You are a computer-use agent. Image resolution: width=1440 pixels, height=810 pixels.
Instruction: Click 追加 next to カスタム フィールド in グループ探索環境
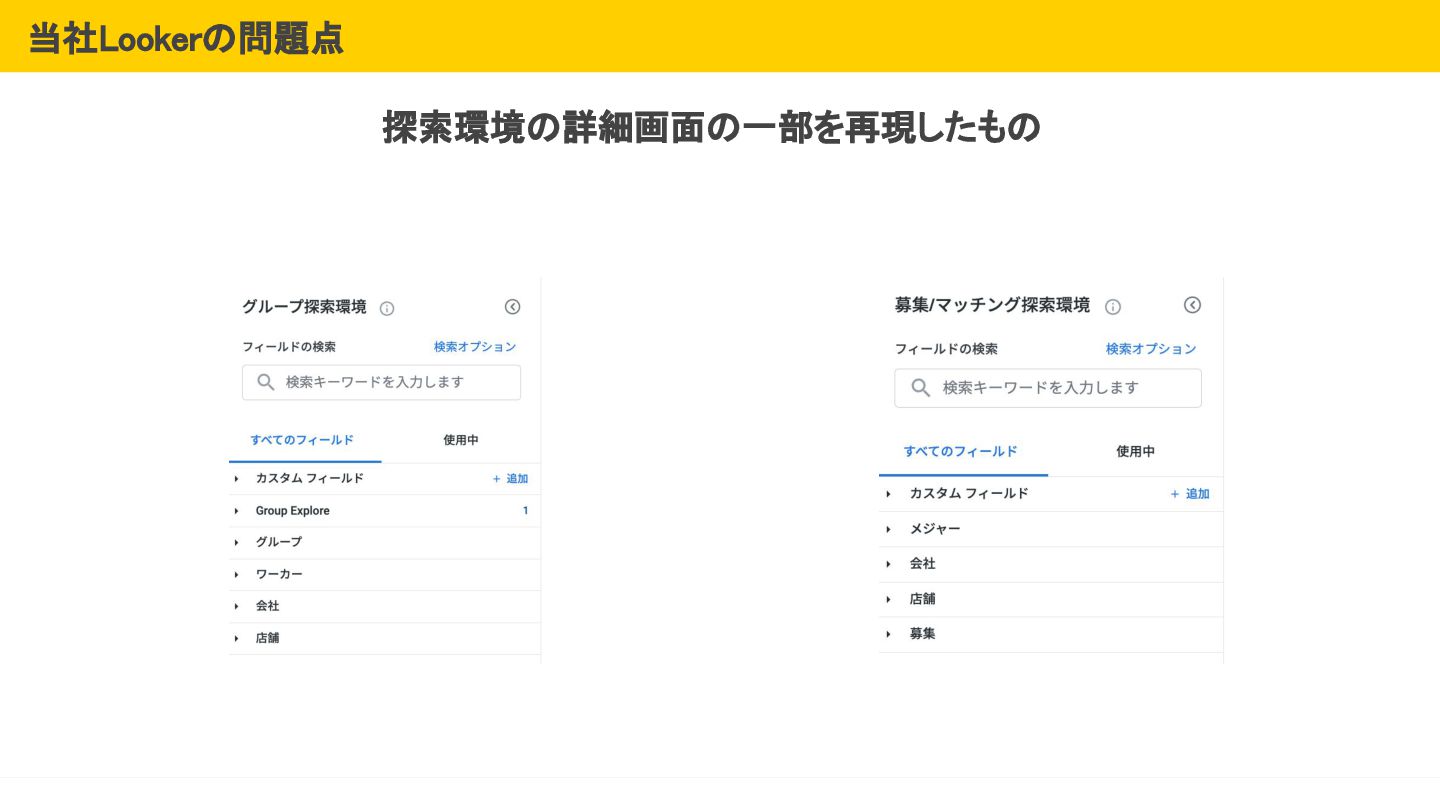coord(510,479)
